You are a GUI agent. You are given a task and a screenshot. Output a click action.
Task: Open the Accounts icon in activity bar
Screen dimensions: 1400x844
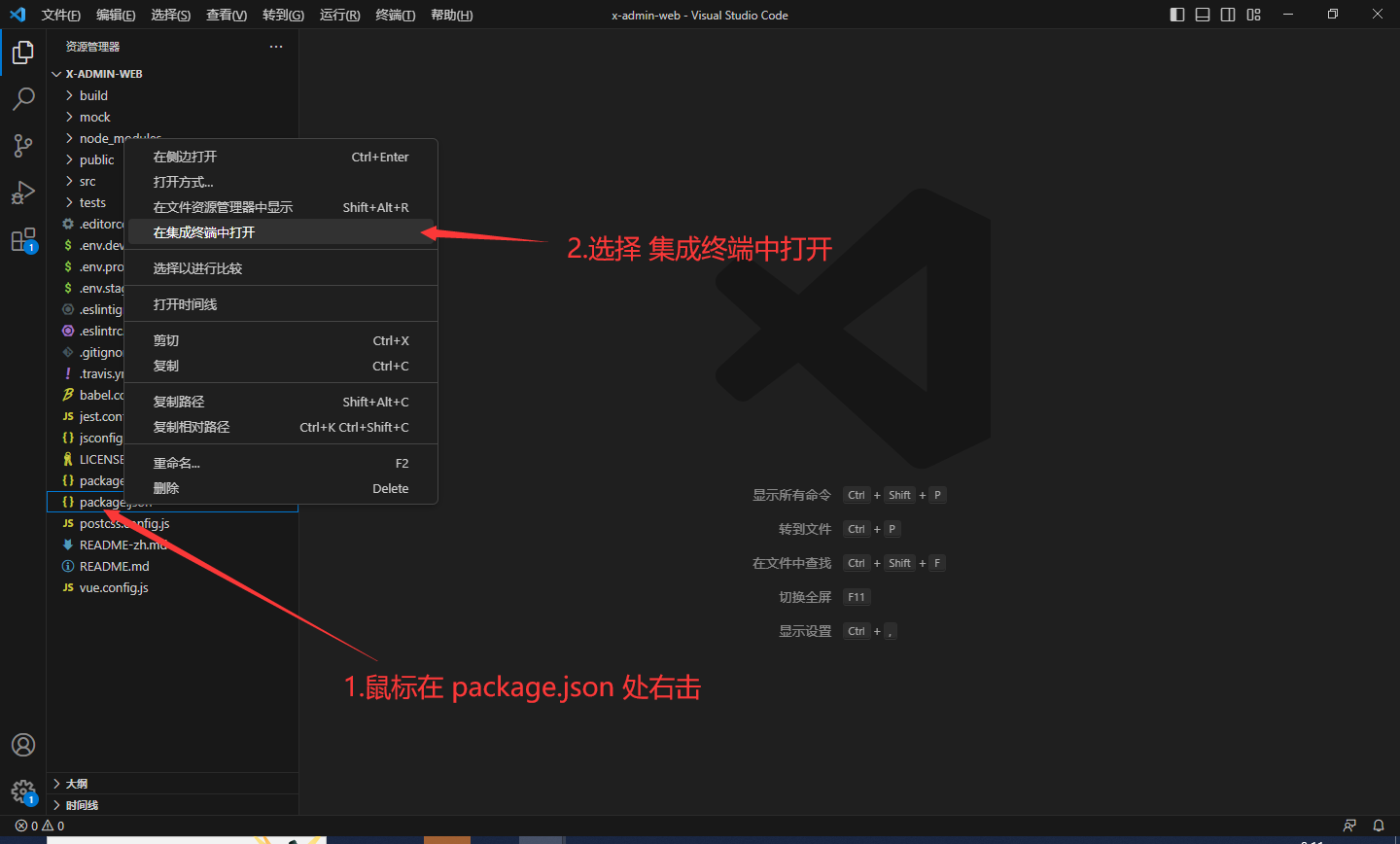23,745
